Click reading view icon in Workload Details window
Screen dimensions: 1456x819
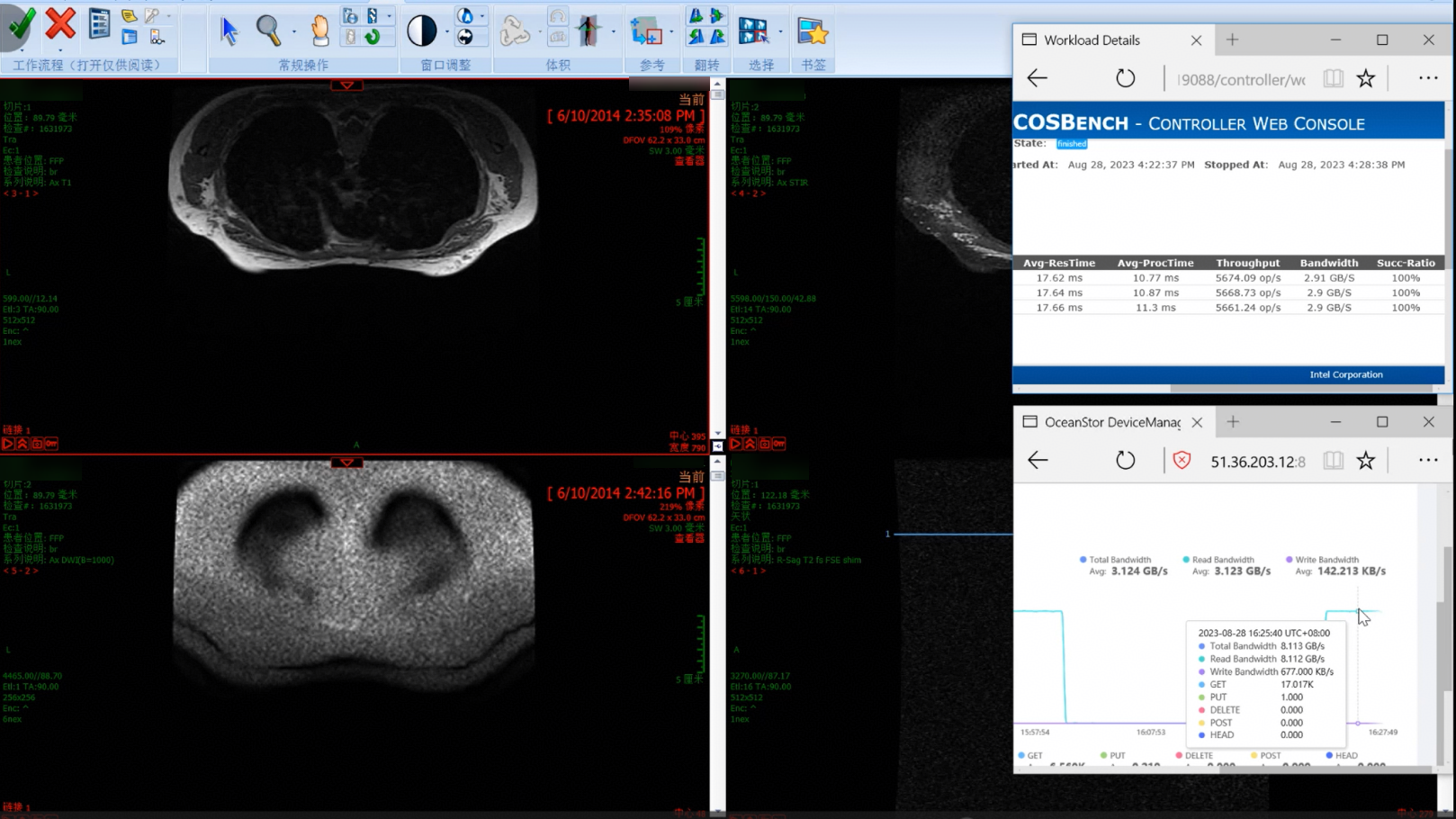1333,78
